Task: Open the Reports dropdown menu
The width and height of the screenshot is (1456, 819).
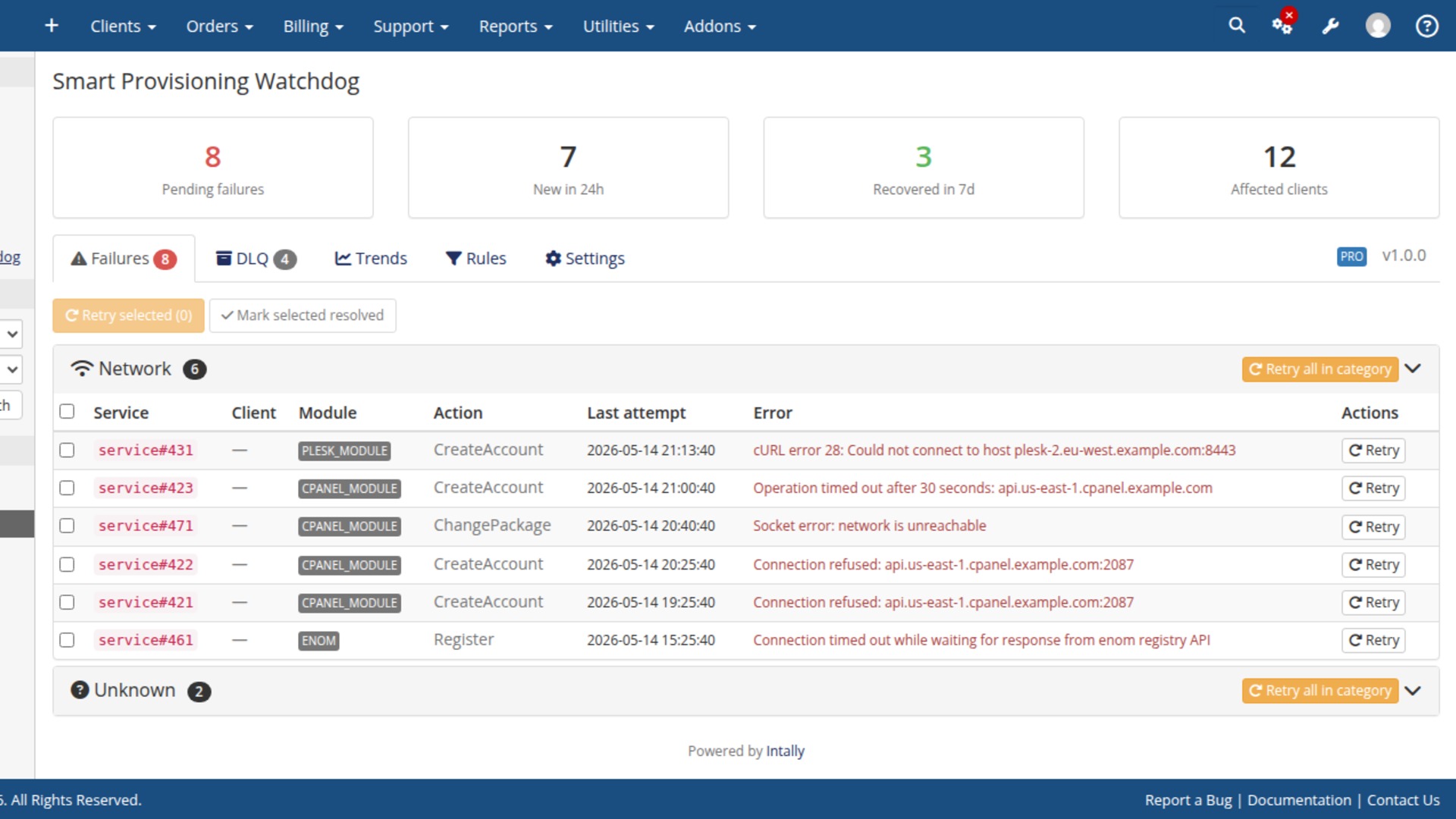Action: [516, 26]
